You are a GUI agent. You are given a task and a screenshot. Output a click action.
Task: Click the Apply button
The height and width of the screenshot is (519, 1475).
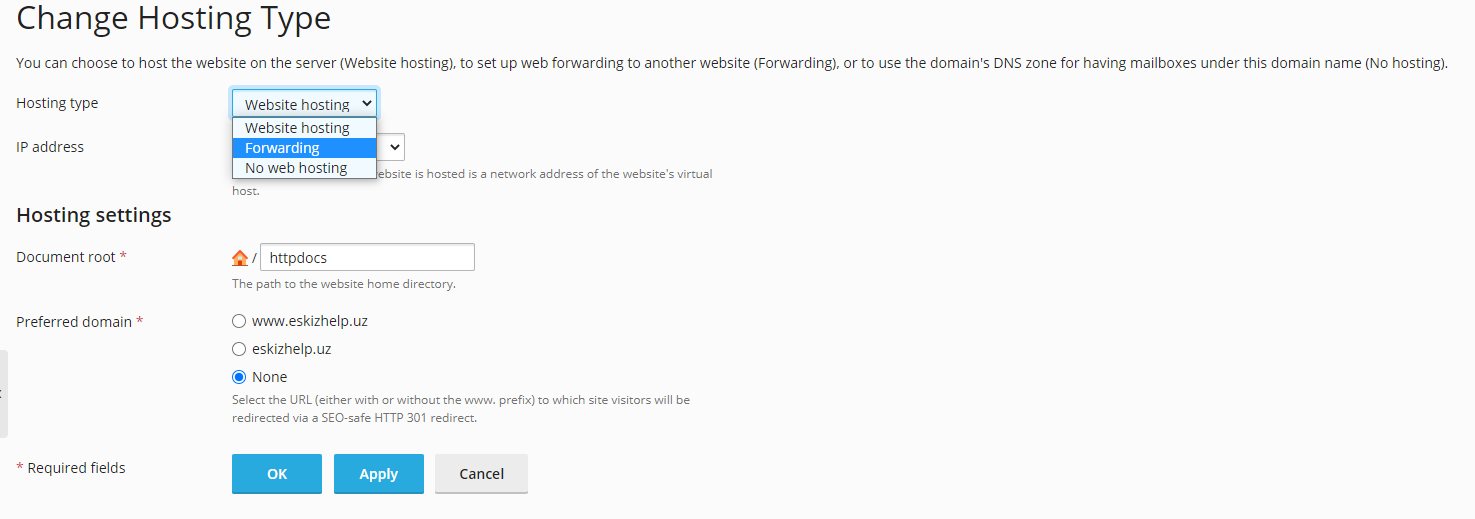378,474
